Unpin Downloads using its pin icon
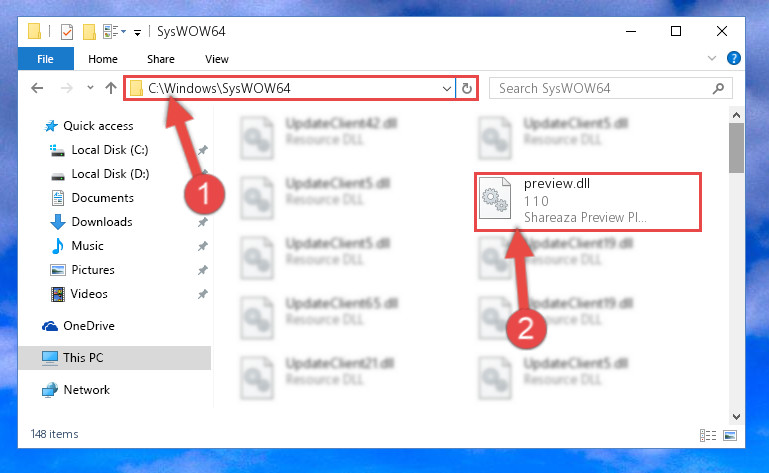Image resolution: width=769 pixels, height=473 pixels. pyautogui.click(x=203, y=222)
